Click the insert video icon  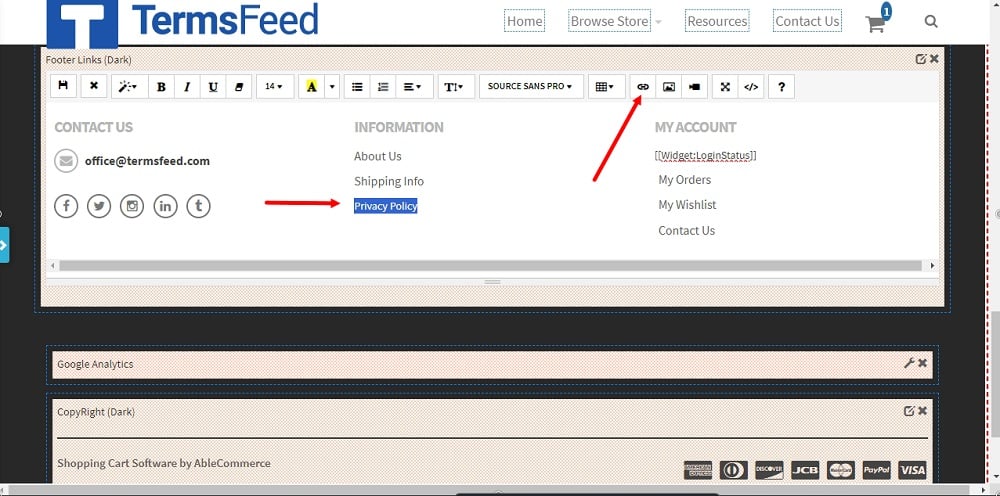(695, 87)
